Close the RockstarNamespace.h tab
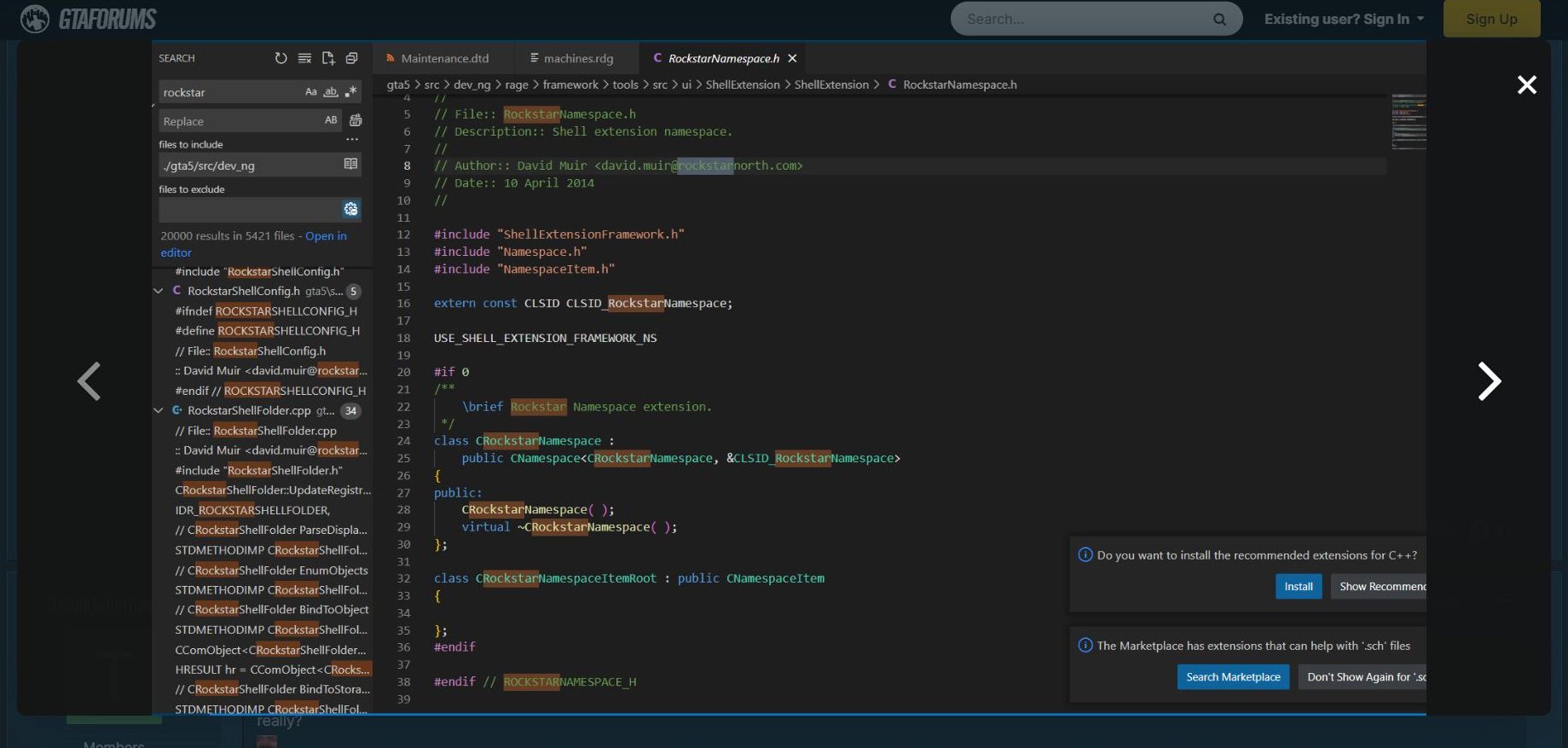1568x748 pixels. 792,58
